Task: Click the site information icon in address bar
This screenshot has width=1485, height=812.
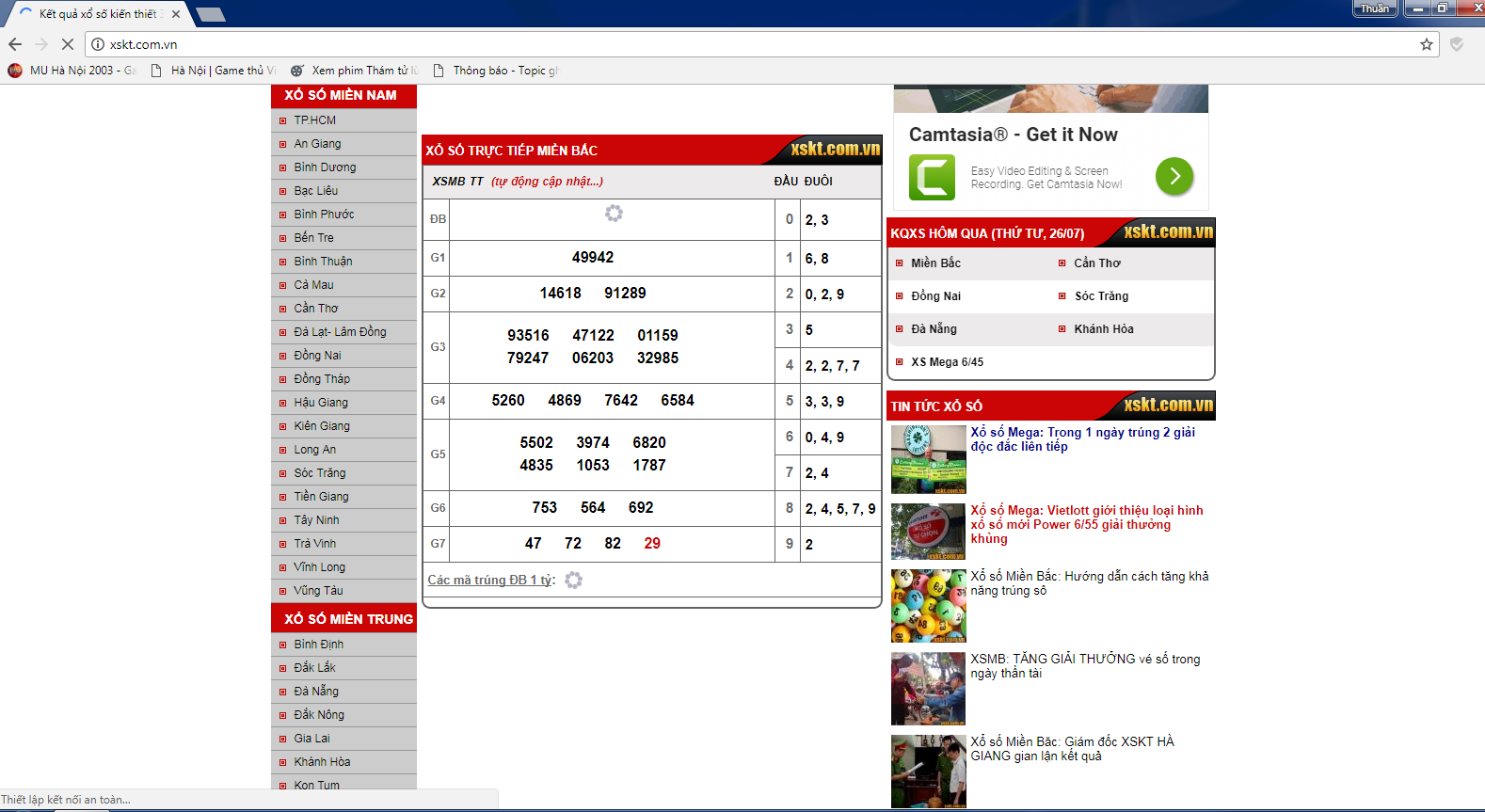Action: [98, 44]
